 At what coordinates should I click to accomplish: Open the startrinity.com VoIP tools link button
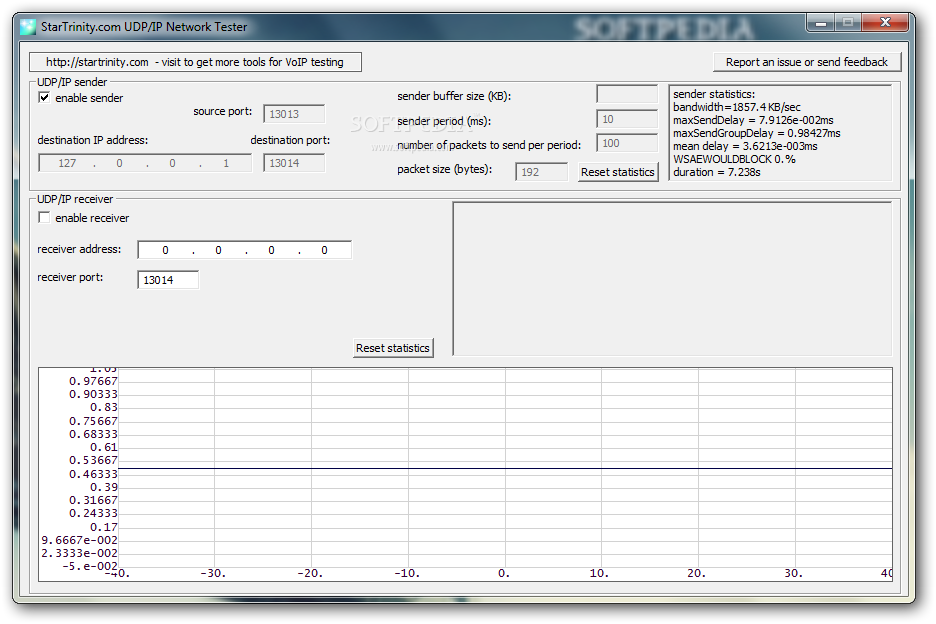[x=195, y=62]
